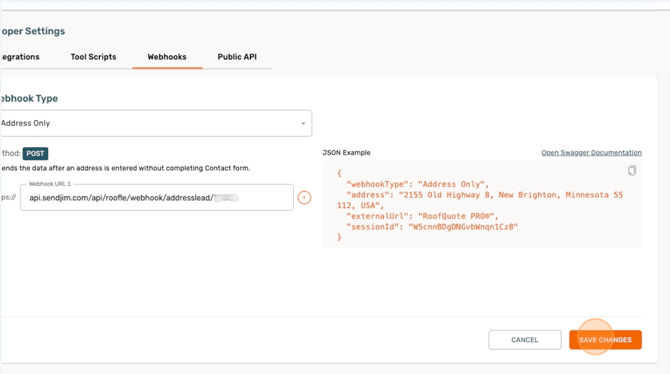Open Swagger Documentation link
The height and width of the screenshot is (374, 670).
point(591,153)
